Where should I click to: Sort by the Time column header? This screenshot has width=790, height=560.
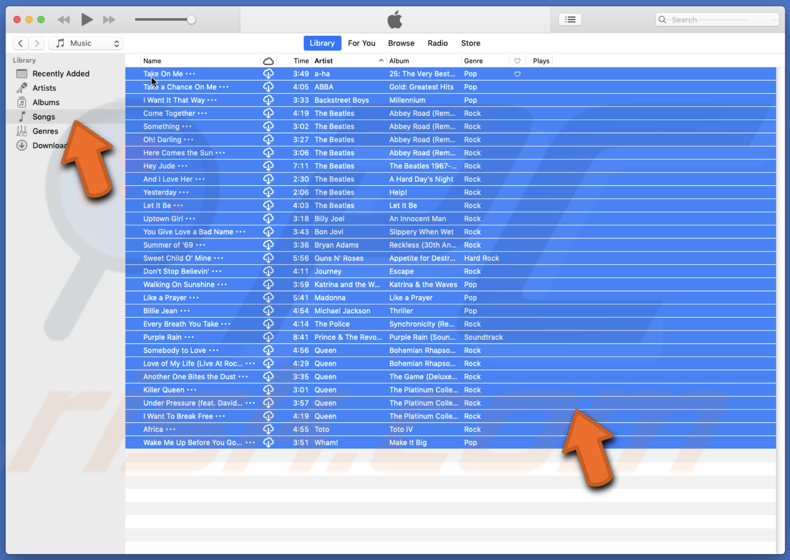pos(301,61)
